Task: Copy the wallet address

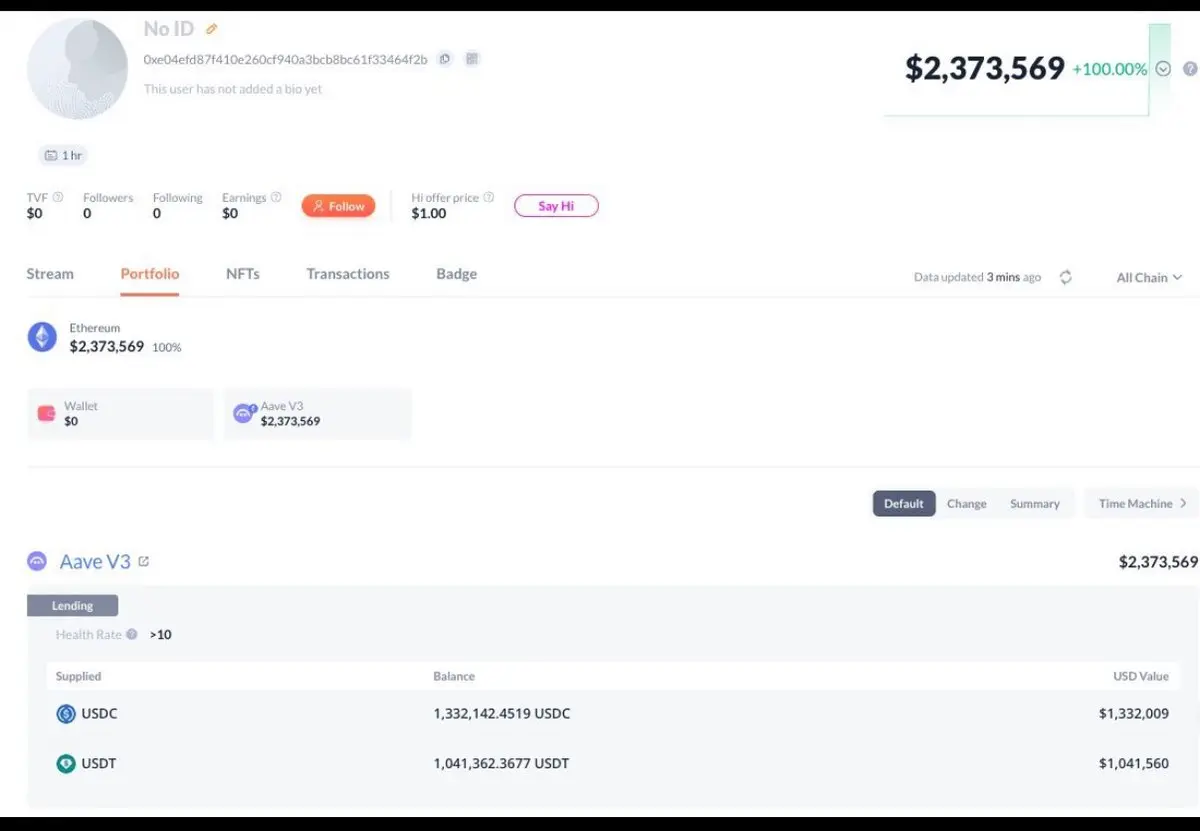Action: tap(445, 59)
